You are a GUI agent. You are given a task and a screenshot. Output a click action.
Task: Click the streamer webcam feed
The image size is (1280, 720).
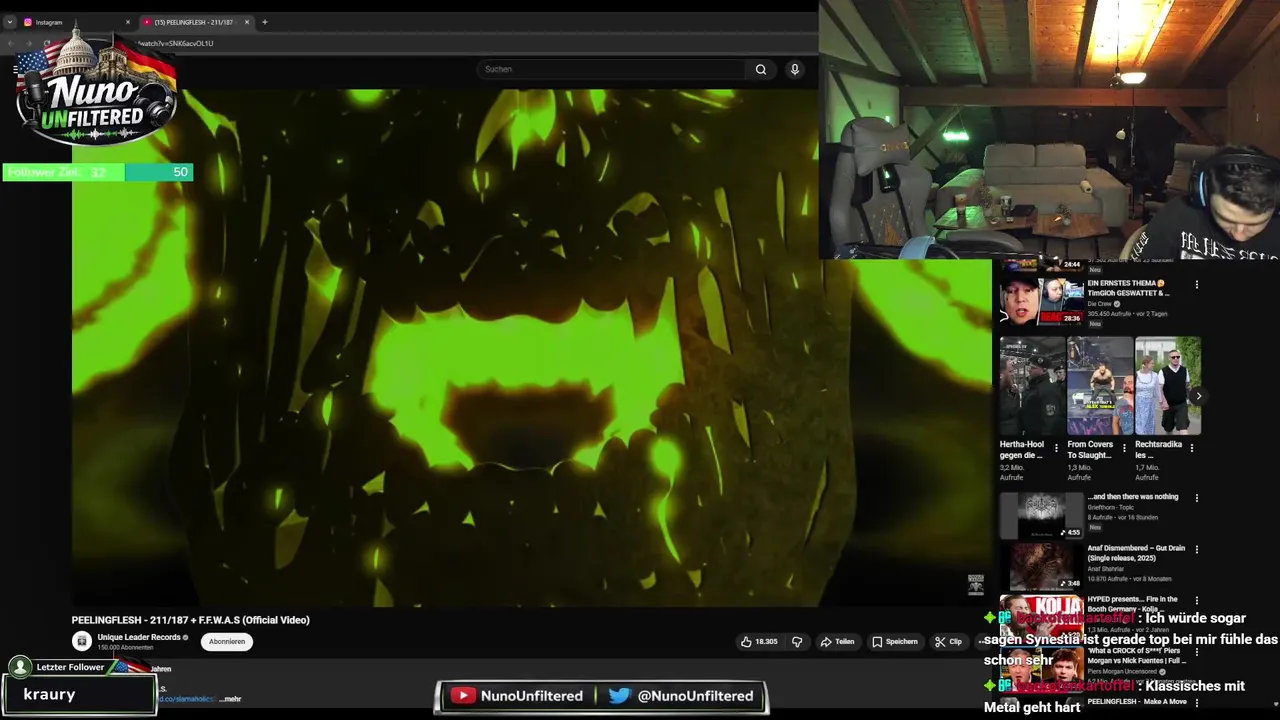coord(1049,130)
